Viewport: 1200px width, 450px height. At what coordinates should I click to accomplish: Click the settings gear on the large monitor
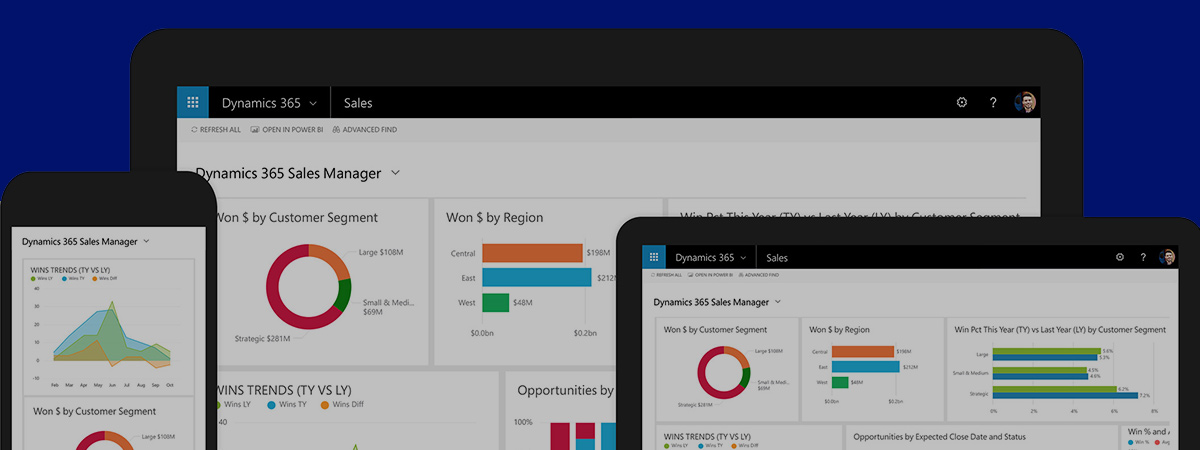tap(962, 103)
